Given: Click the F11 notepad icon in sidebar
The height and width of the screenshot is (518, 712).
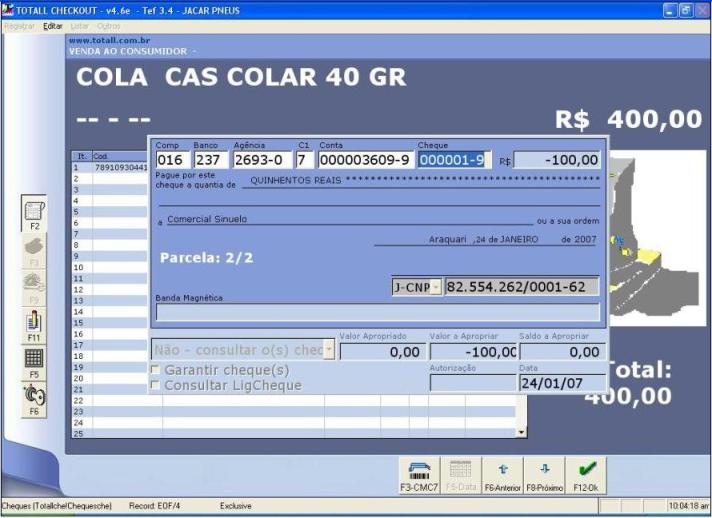Looking at the screenshot, I should point(33,325).
